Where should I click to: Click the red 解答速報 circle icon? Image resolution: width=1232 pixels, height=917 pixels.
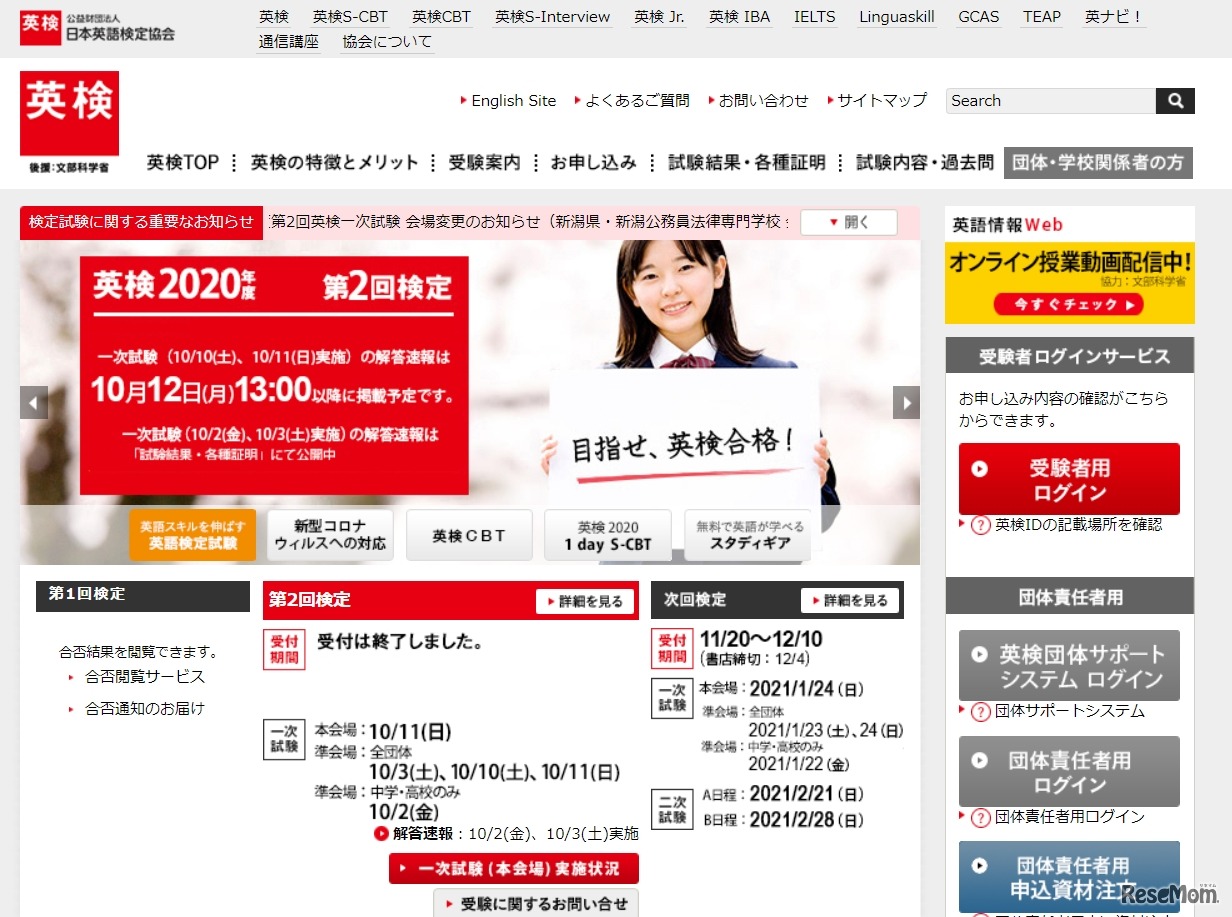(381, 833)
